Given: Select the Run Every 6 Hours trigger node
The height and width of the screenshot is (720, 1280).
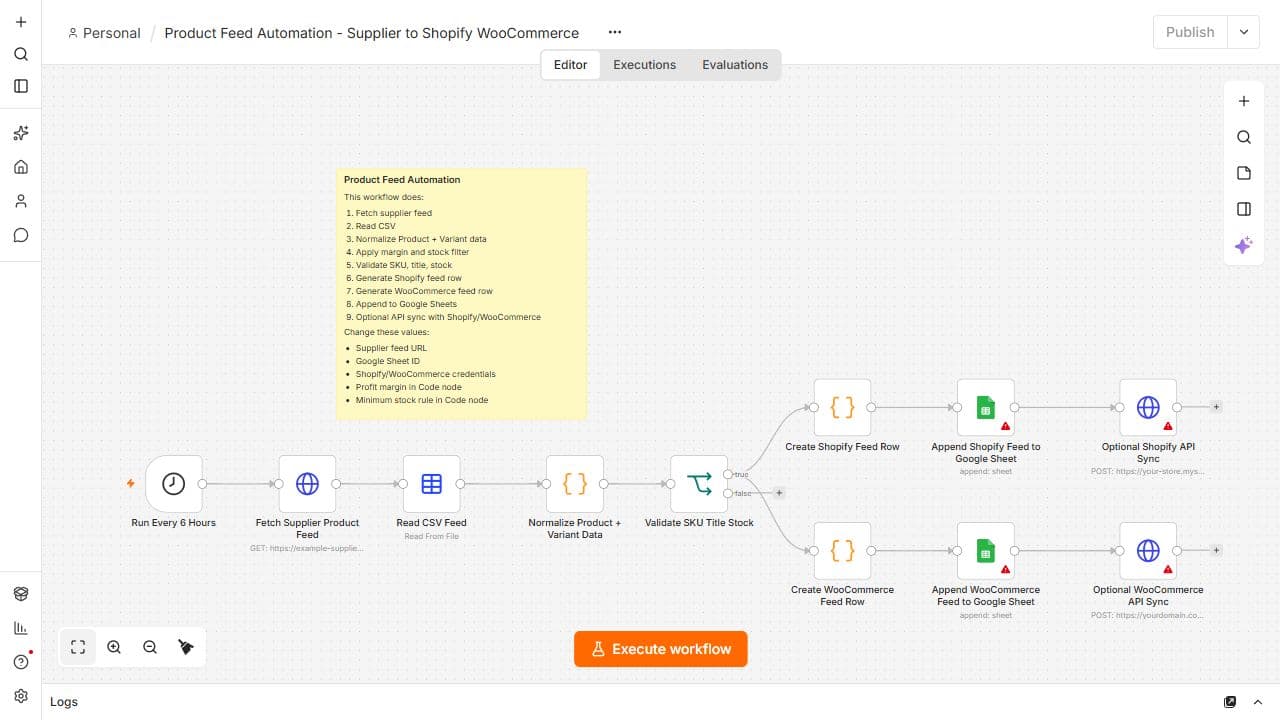Looking at the screenshot, I should pos(174,484).
